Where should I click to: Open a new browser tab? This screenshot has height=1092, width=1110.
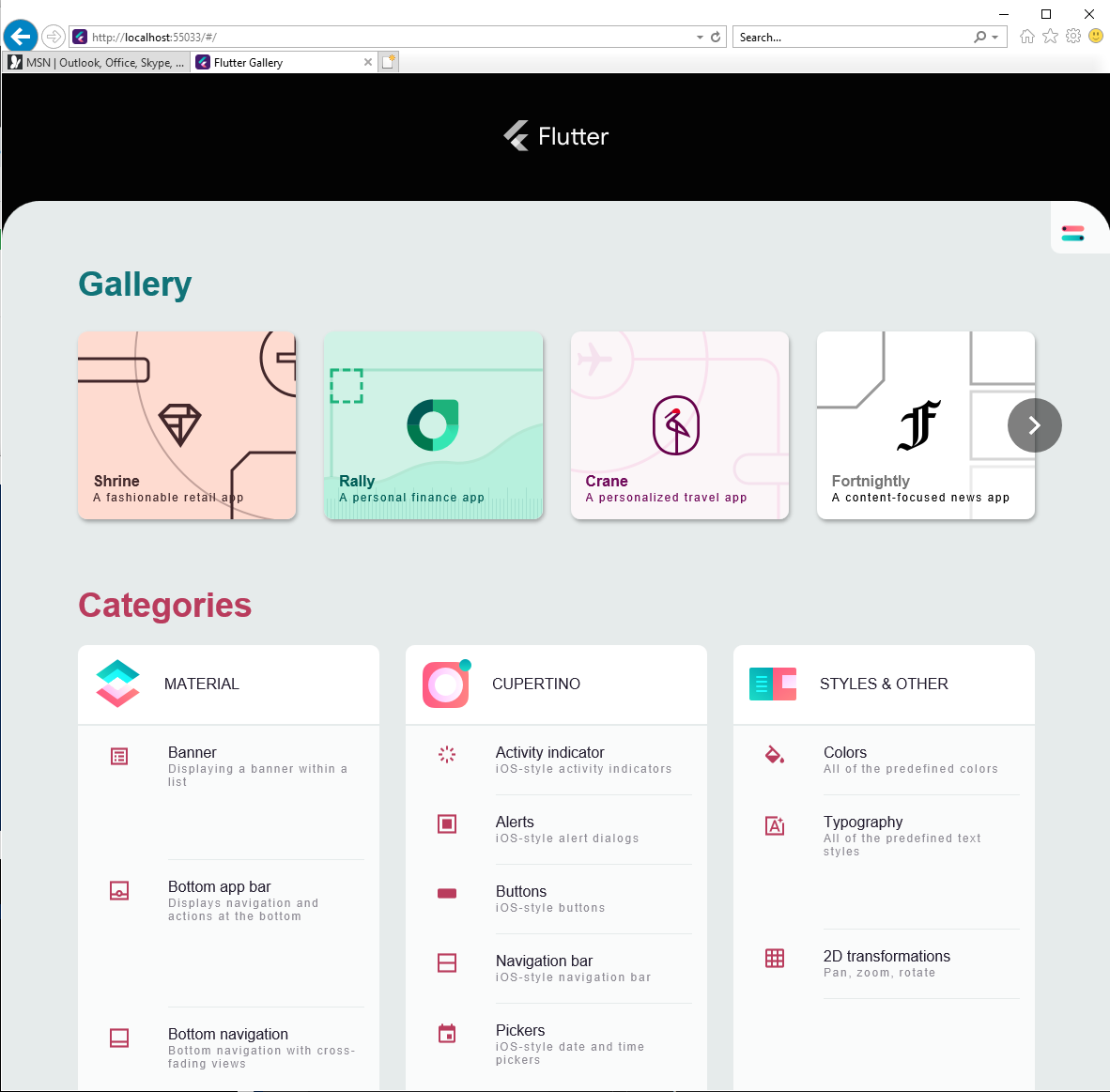388,62
